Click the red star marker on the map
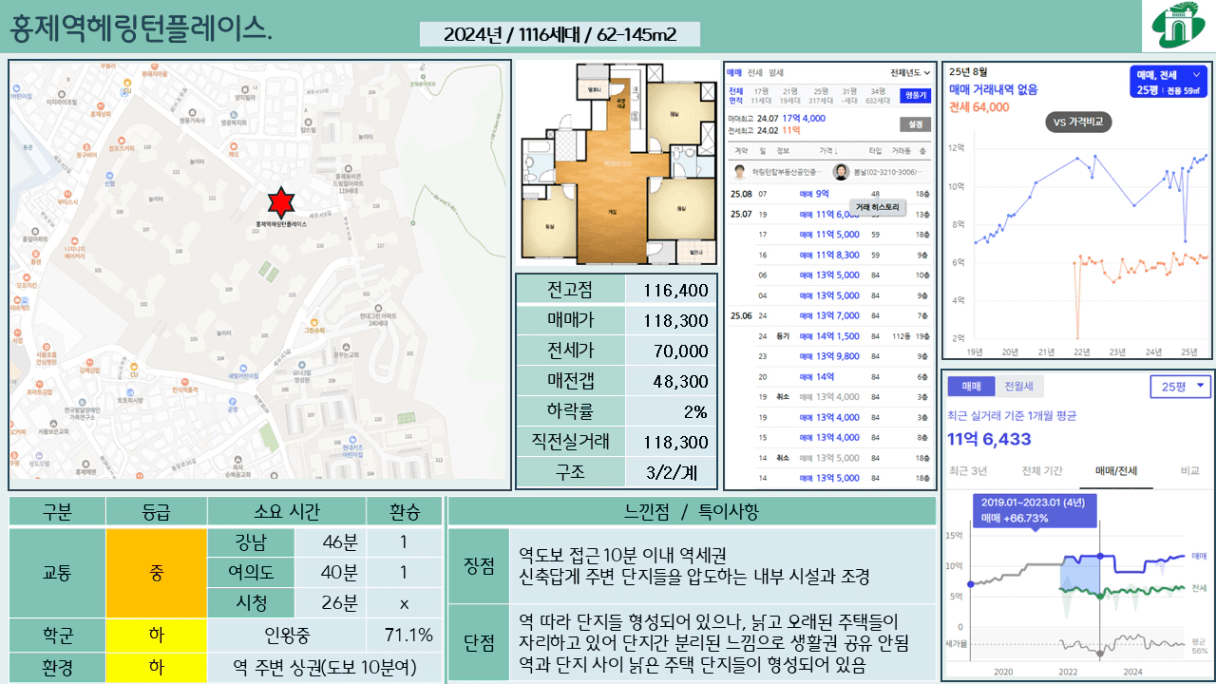This screenshot has width=1216, height=684. (x=281, y=204)
